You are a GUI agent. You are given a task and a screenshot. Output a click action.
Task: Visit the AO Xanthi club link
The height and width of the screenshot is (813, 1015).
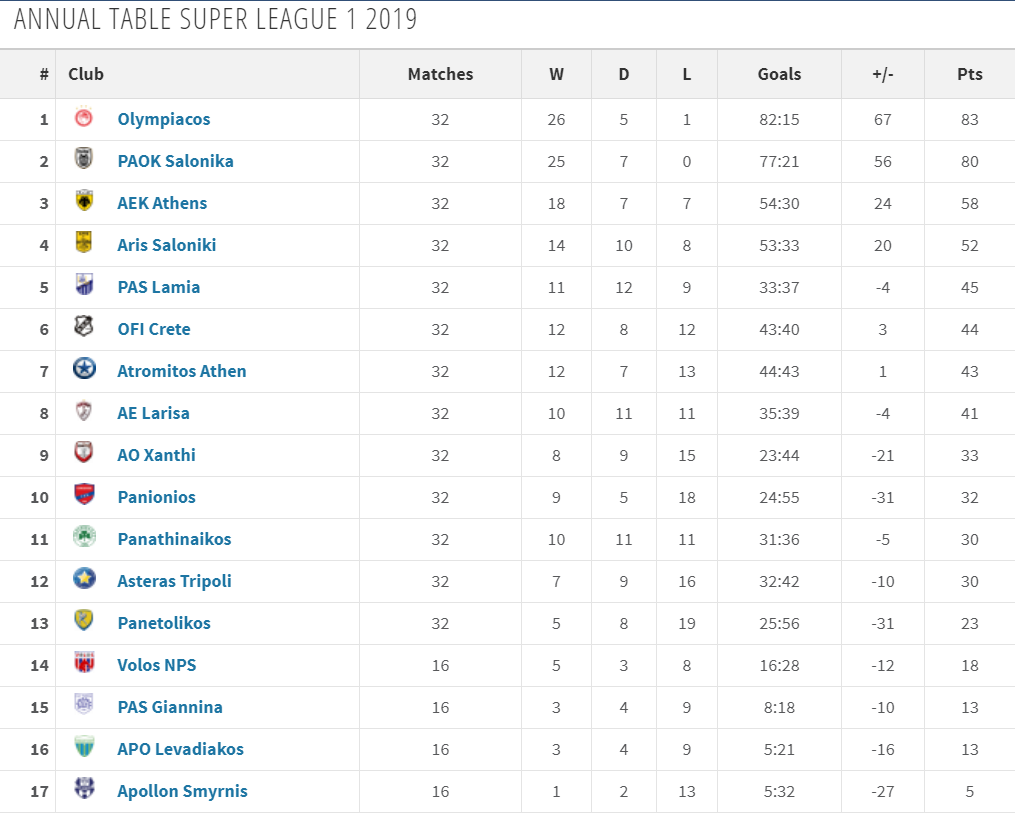[x=156, y=455]
